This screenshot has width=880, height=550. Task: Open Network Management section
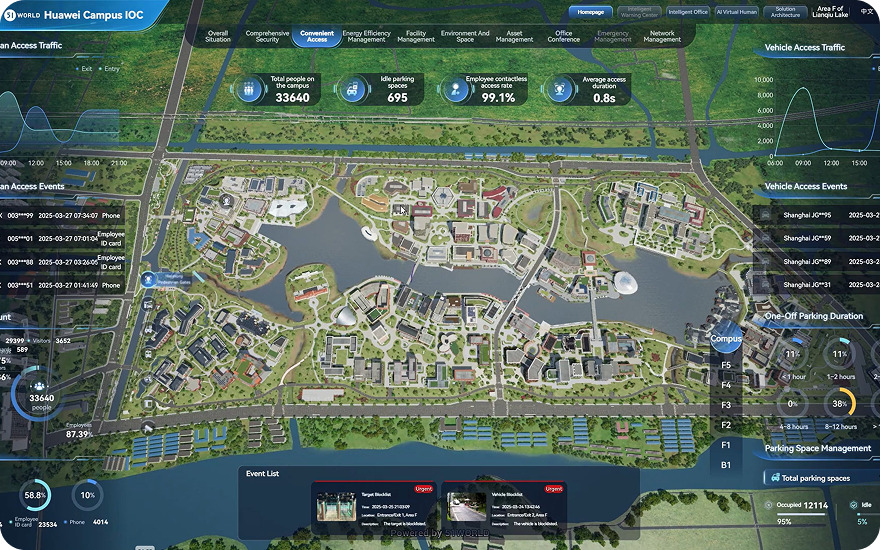coord(662,36)
